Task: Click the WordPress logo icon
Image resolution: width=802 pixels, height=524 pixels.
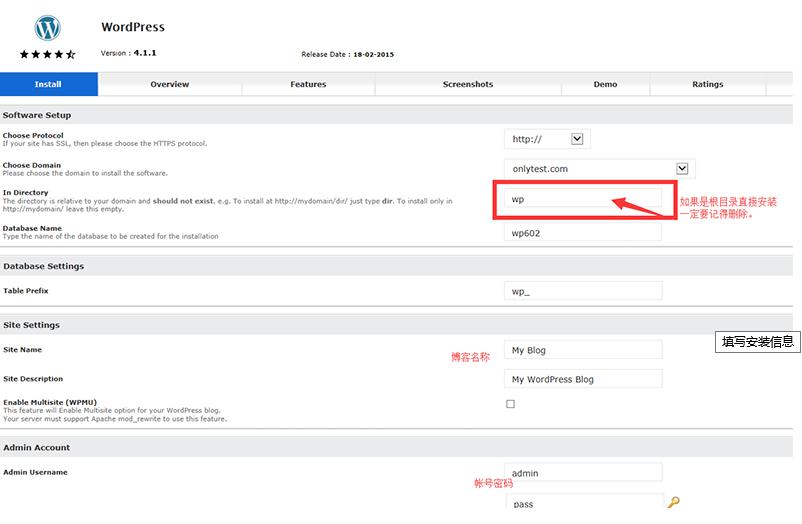Action: coord(48,28)
